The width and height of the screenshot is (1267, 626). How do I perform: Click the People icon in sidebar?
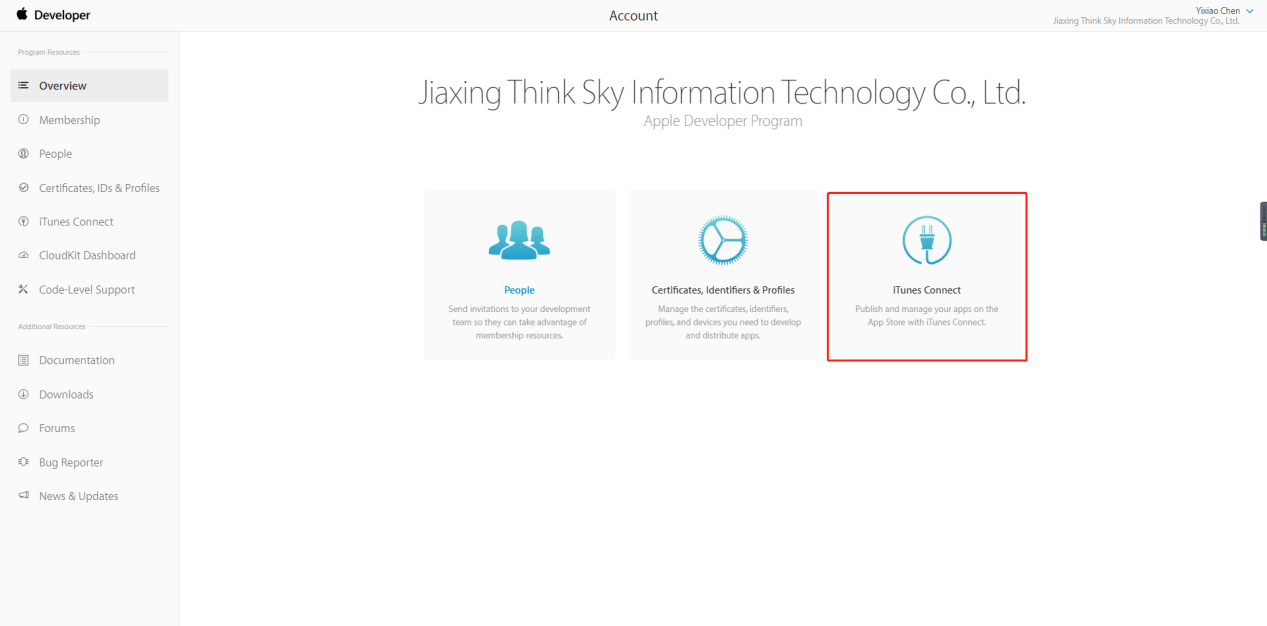coord(23,154)
